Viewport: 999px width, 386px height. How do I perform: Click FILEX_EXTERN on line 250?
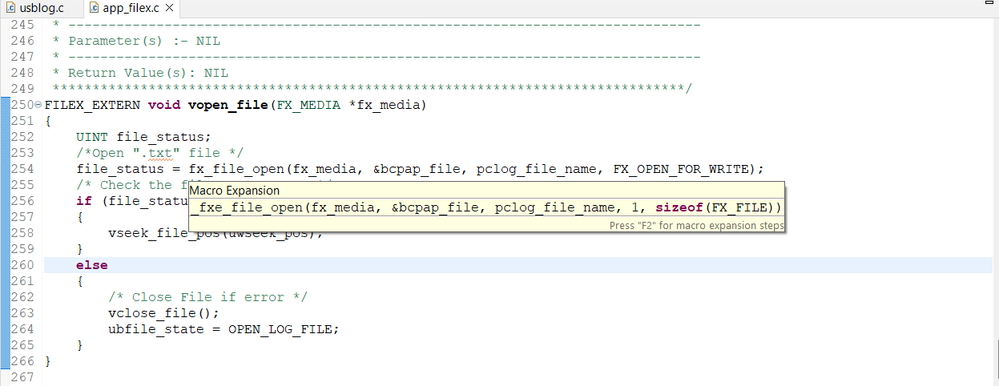point(92,104)
